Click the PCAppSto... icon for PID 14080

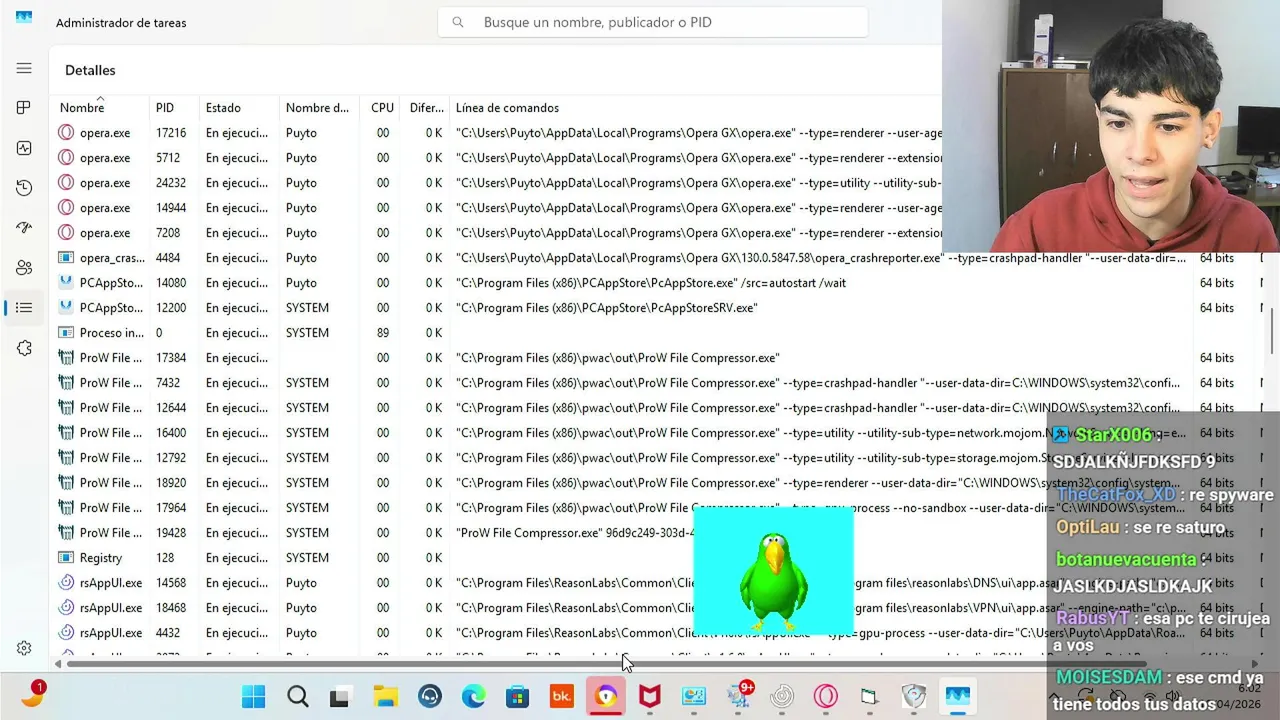(x=66, y=282)
